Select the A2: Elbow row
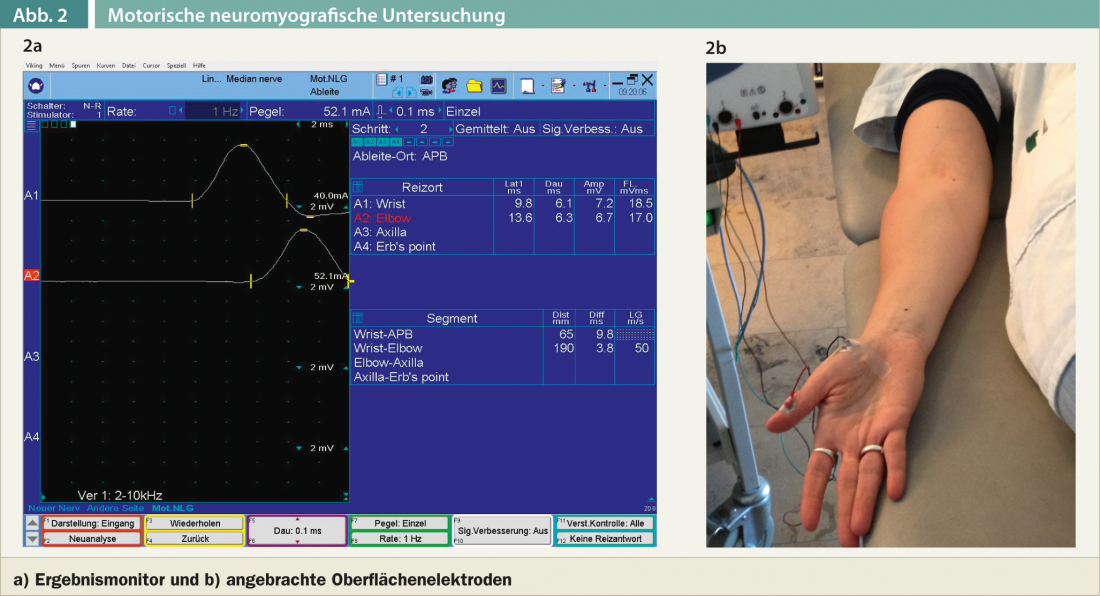Image resolution: width=1100 pixels, height=596 pixels. click(x=382, y=218)
